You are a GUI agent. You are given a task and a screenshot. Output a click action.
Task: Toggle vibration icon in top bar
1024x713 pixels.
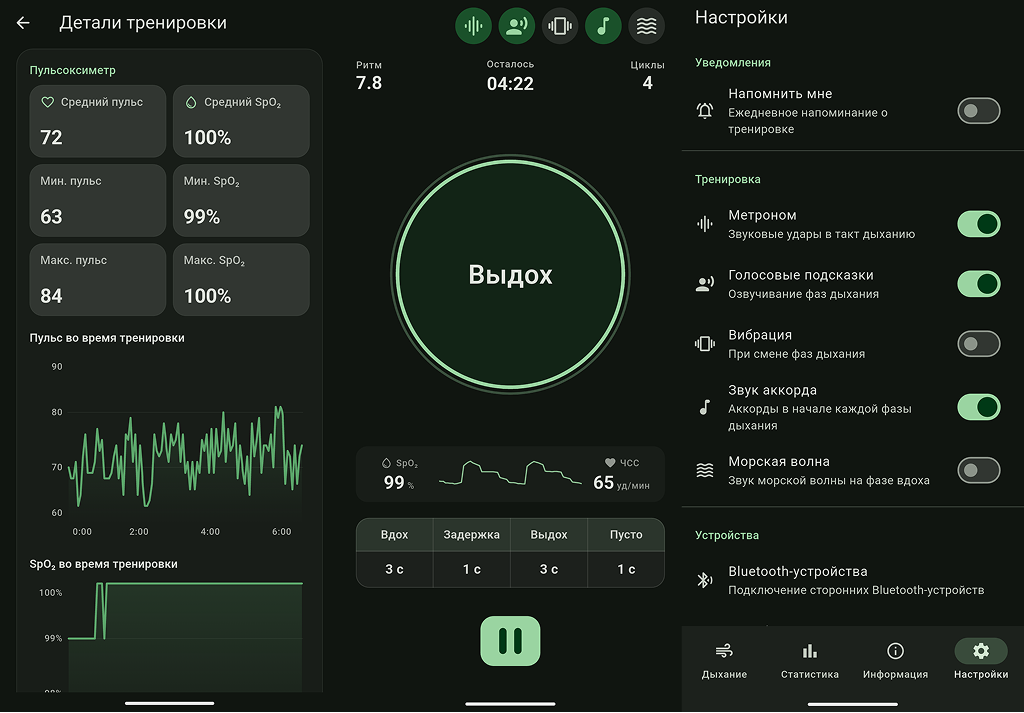click(x=560, y=26)
